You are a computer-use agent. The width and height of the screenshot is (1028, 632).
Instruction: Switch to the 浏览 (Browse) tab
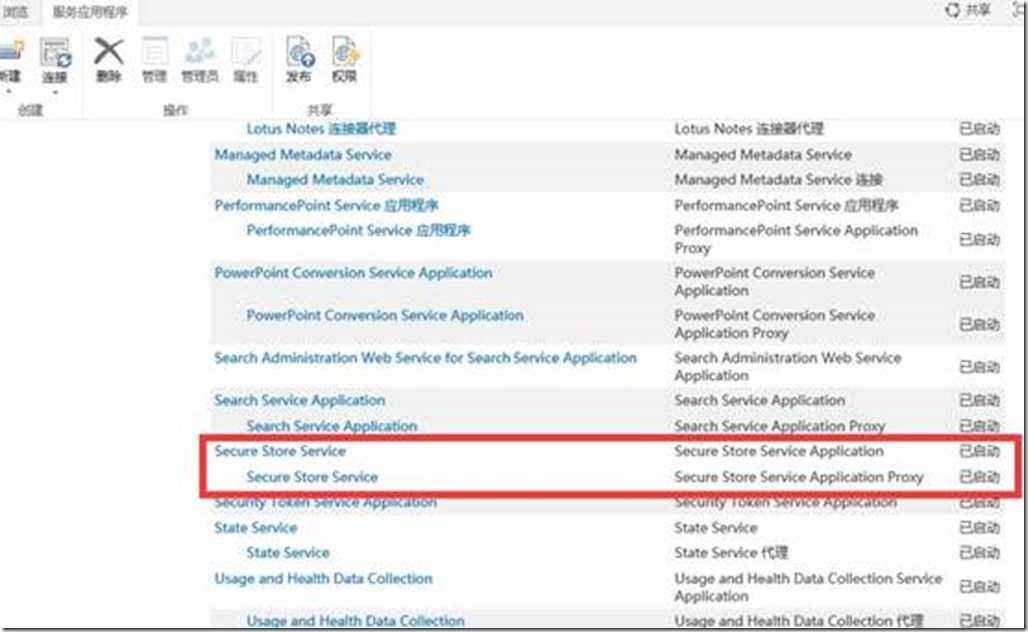tap(14, 12)
